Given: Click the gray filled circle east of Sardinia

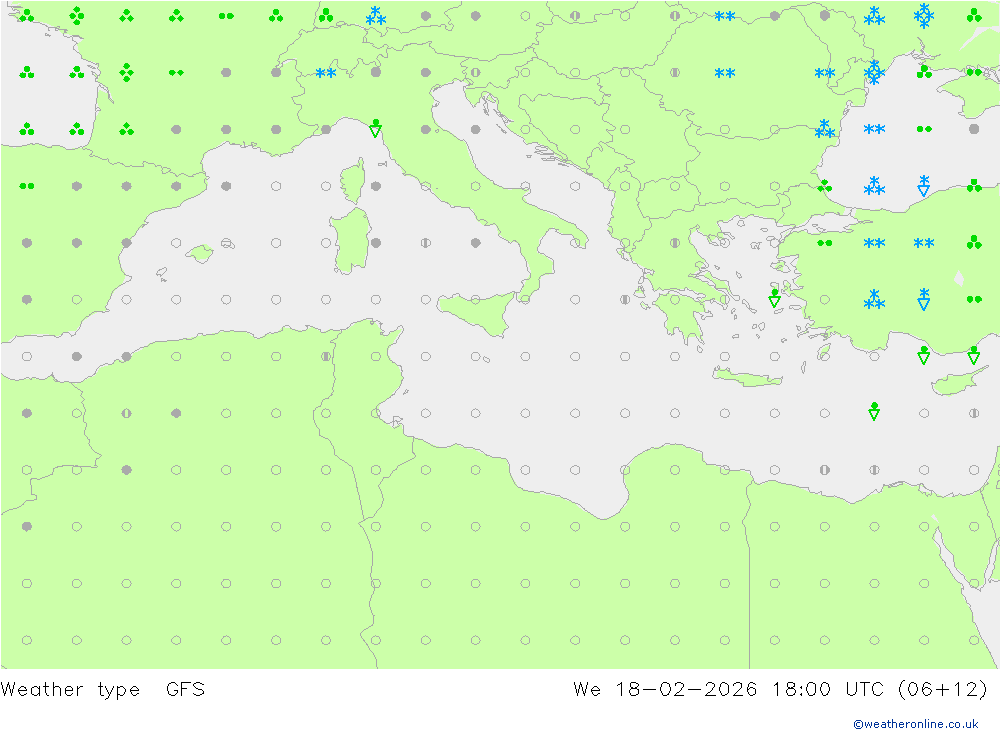Looking at the screenshot, I should click(x=376, y=242).
